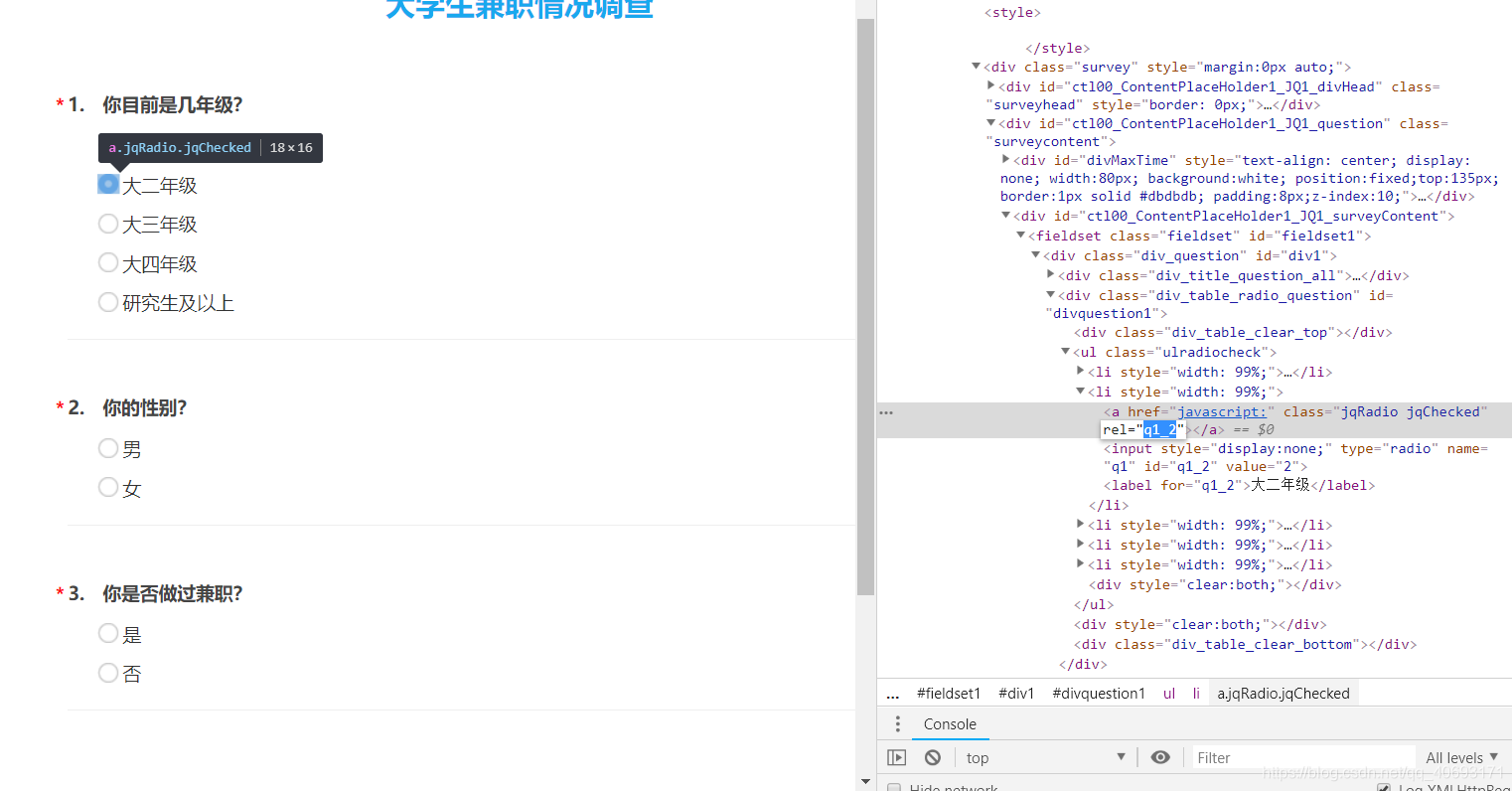Screen dimensions: 1512x791
Task: Click question title 你是否做过兼职?
Action: click(x=173, y=593)
